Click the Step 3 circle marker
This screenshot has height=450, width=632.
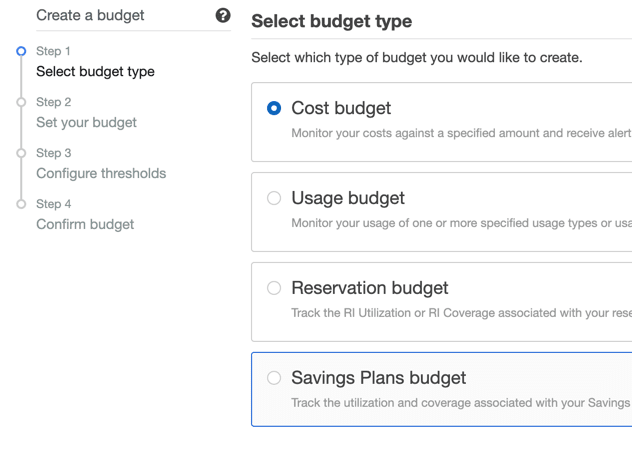click(21, 153)
